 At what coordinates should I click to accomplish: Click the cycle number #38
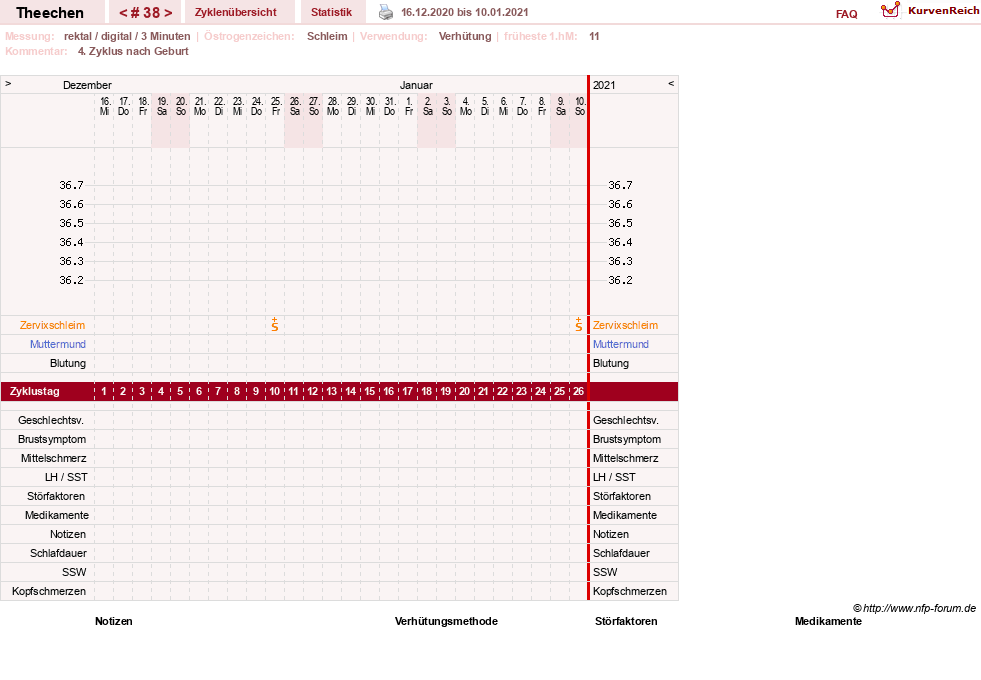tap(145, 13)
